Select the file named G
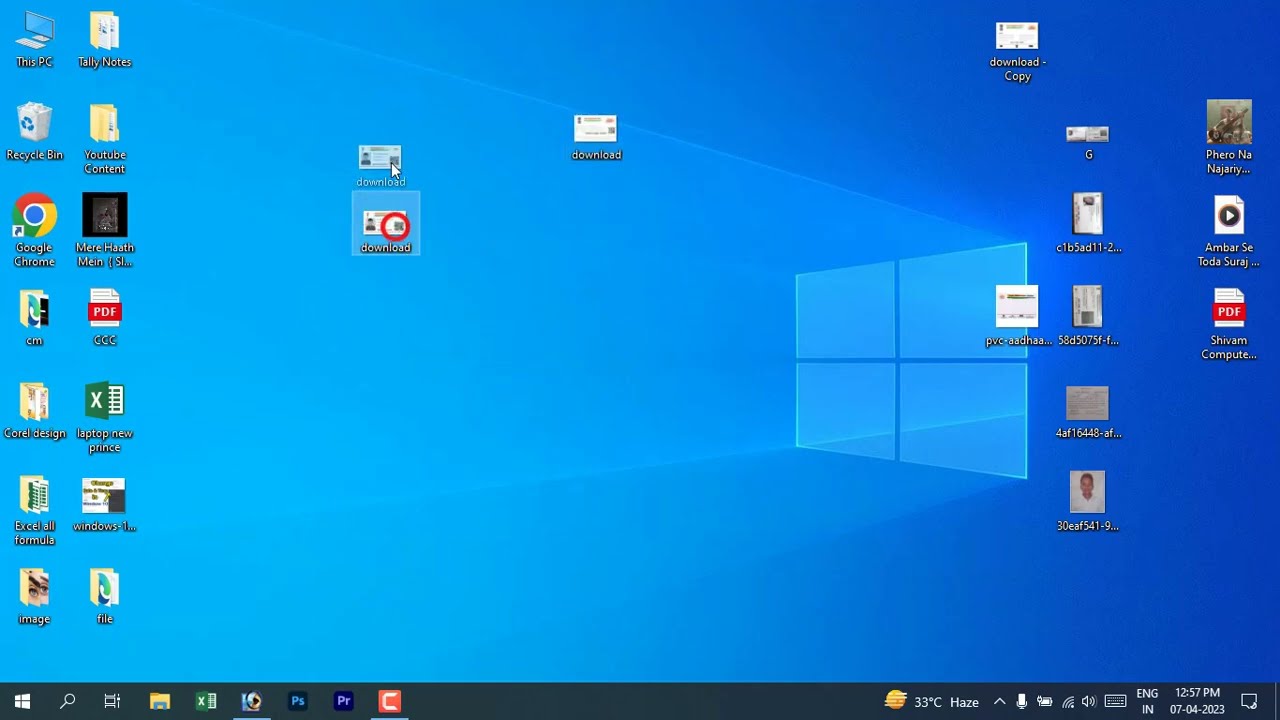Viewport: 1280px width, 720px height. (x=1088, y=141)
